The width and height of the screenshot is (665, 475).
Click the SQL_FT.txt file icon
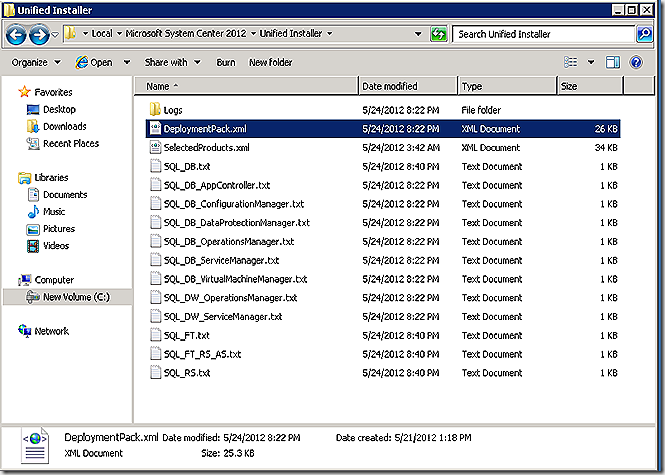coord(156,335)
